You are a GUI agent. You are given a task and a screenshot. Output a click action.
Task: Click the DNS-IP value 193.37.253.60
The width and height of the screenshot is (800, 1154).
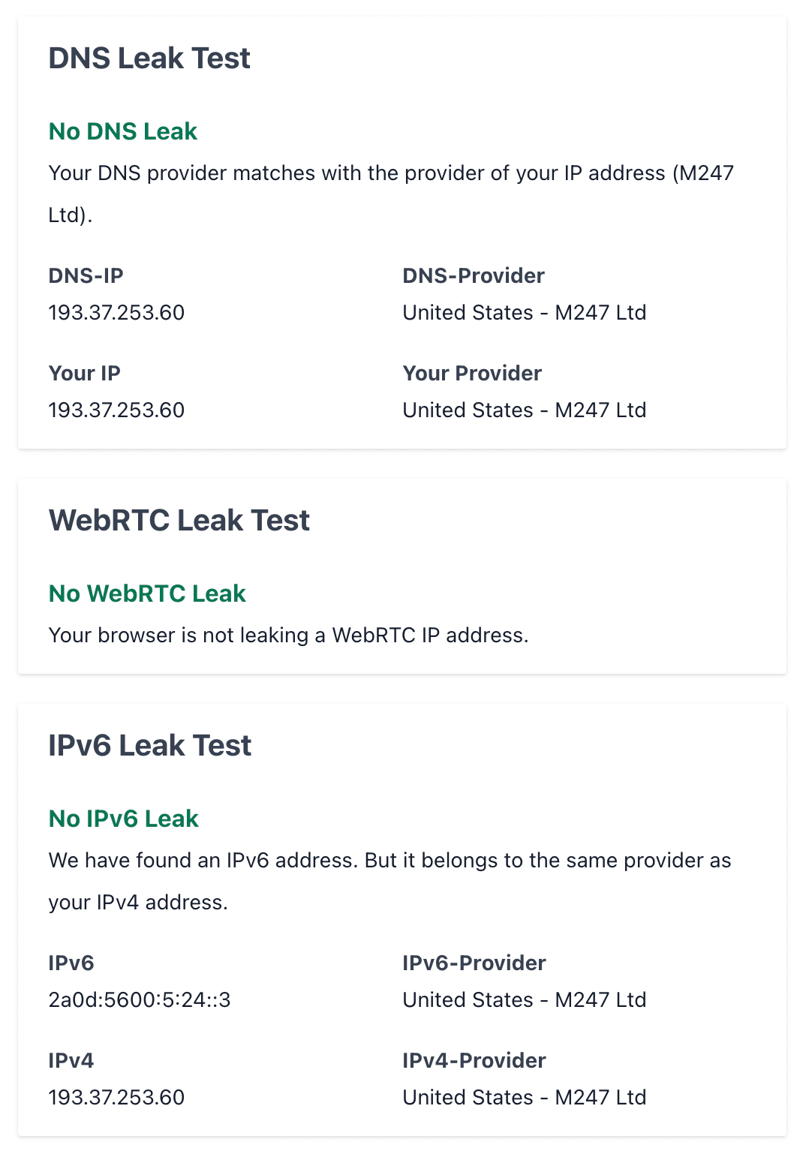(116, 312)
